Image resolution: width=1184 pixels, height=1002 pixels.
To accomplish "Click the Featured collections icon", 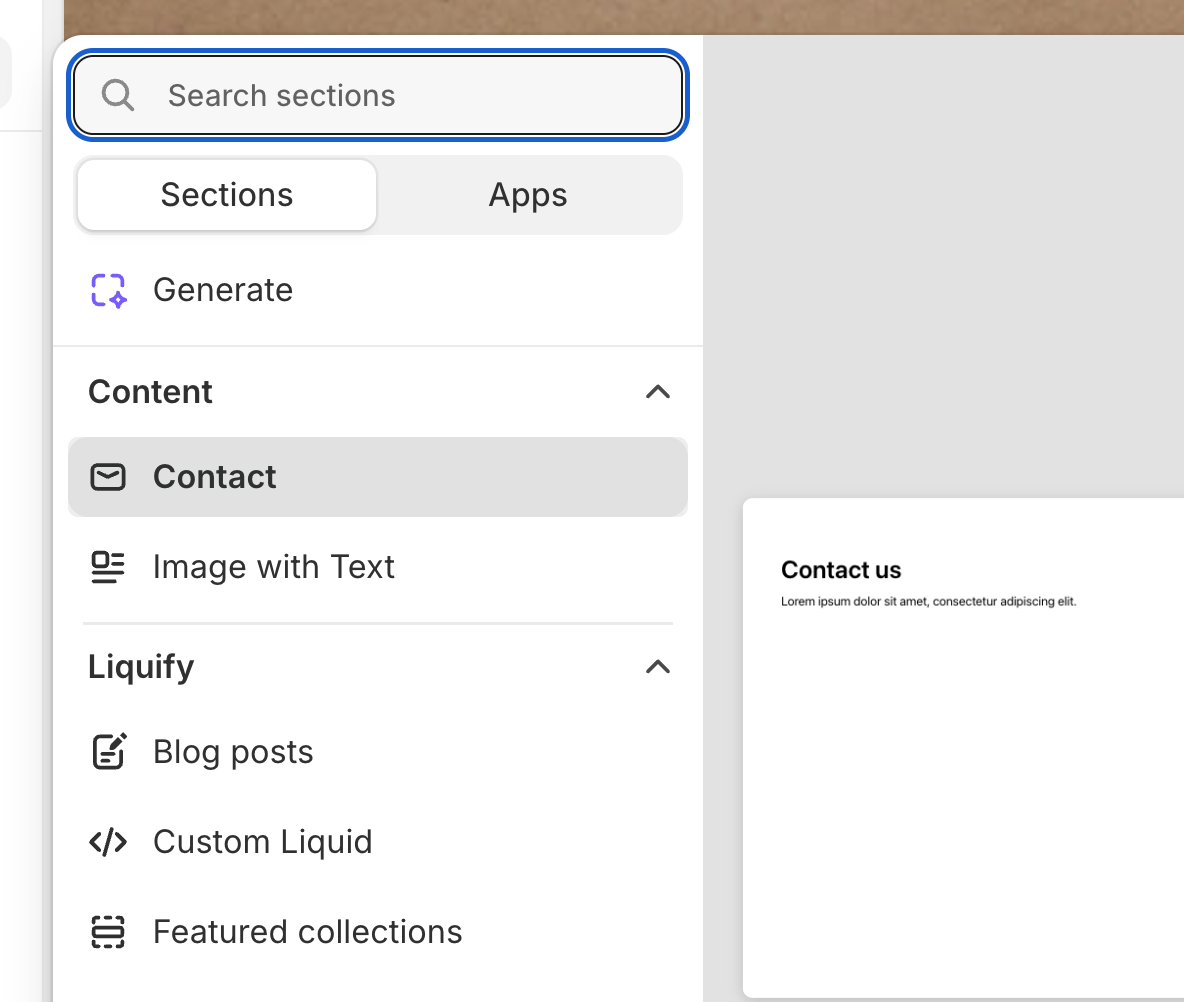I will (x=108, y=932).
